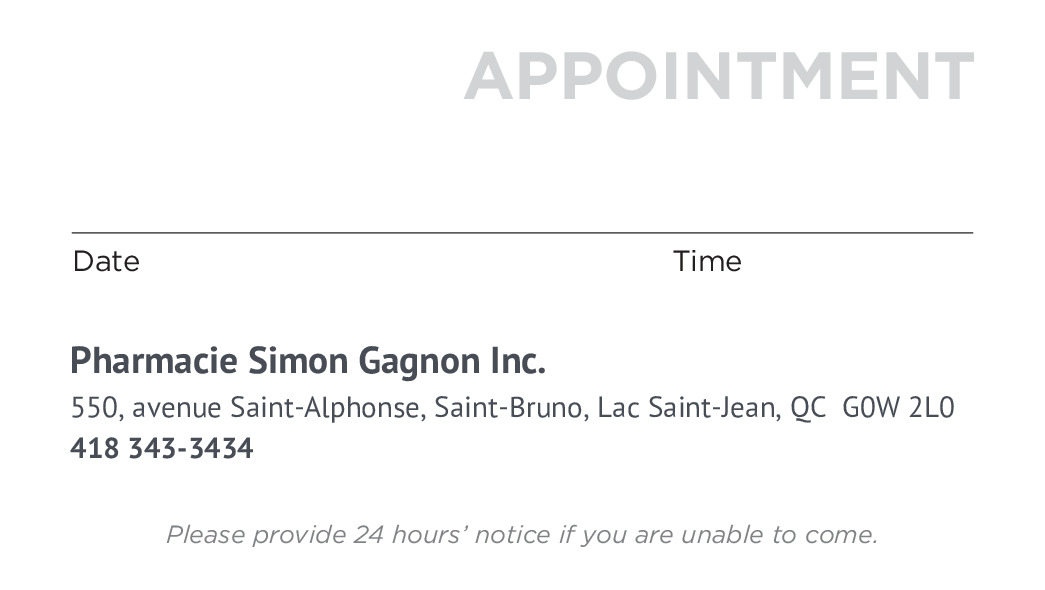Click the Date label

click(106, 262)
